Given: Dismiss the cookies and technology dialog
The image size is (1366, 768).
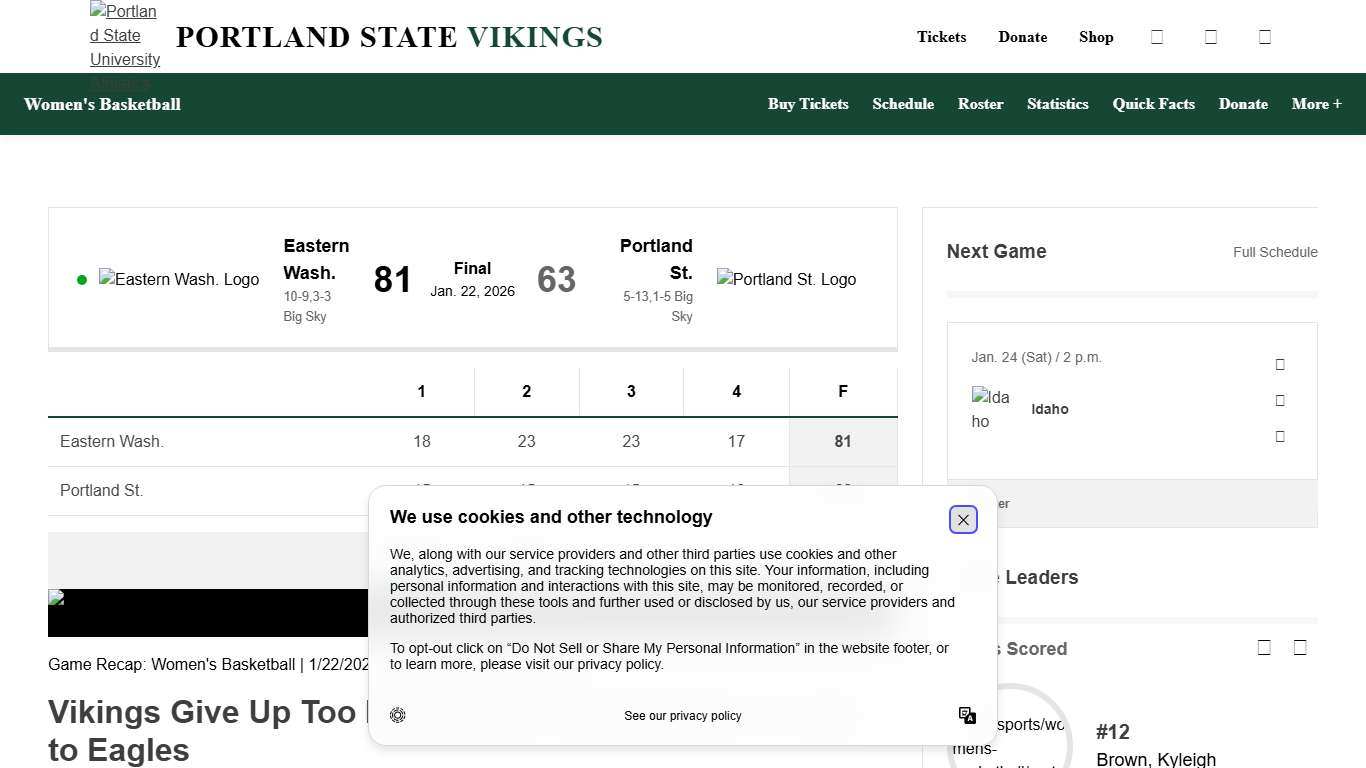Looking at the screenshot, I should [x=963, y=519].
